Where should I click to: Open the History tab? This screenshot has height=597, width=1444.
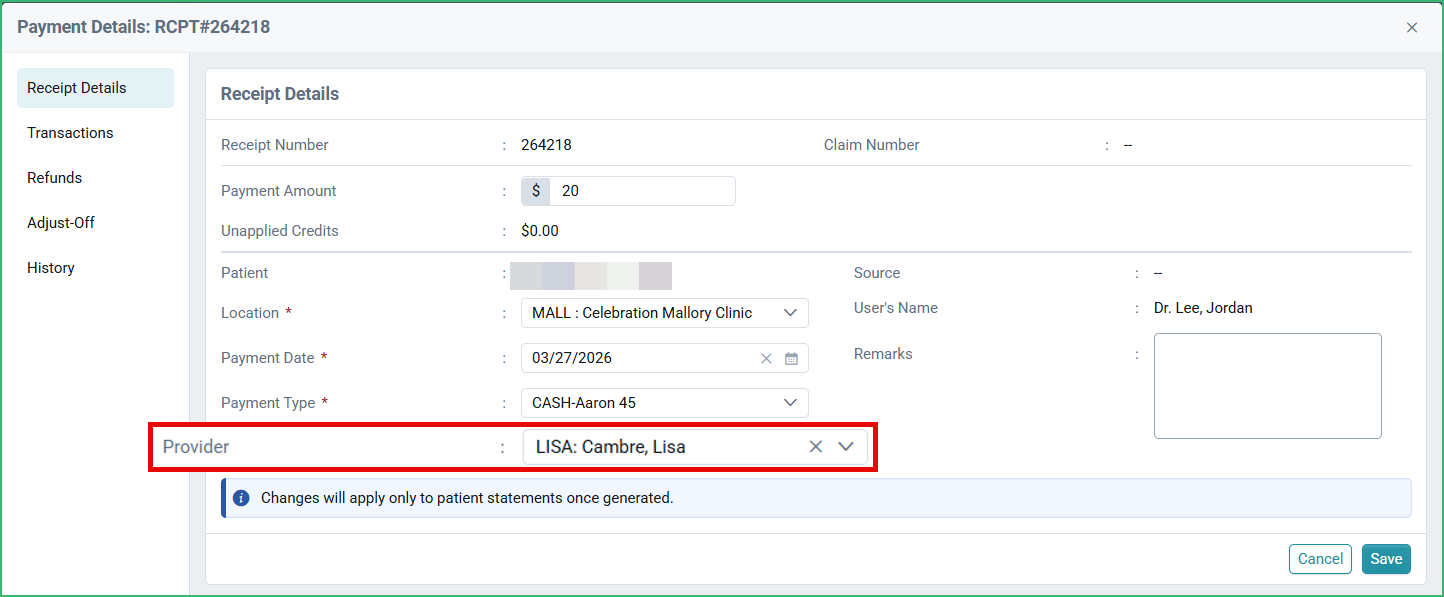[x=95, y=268]
